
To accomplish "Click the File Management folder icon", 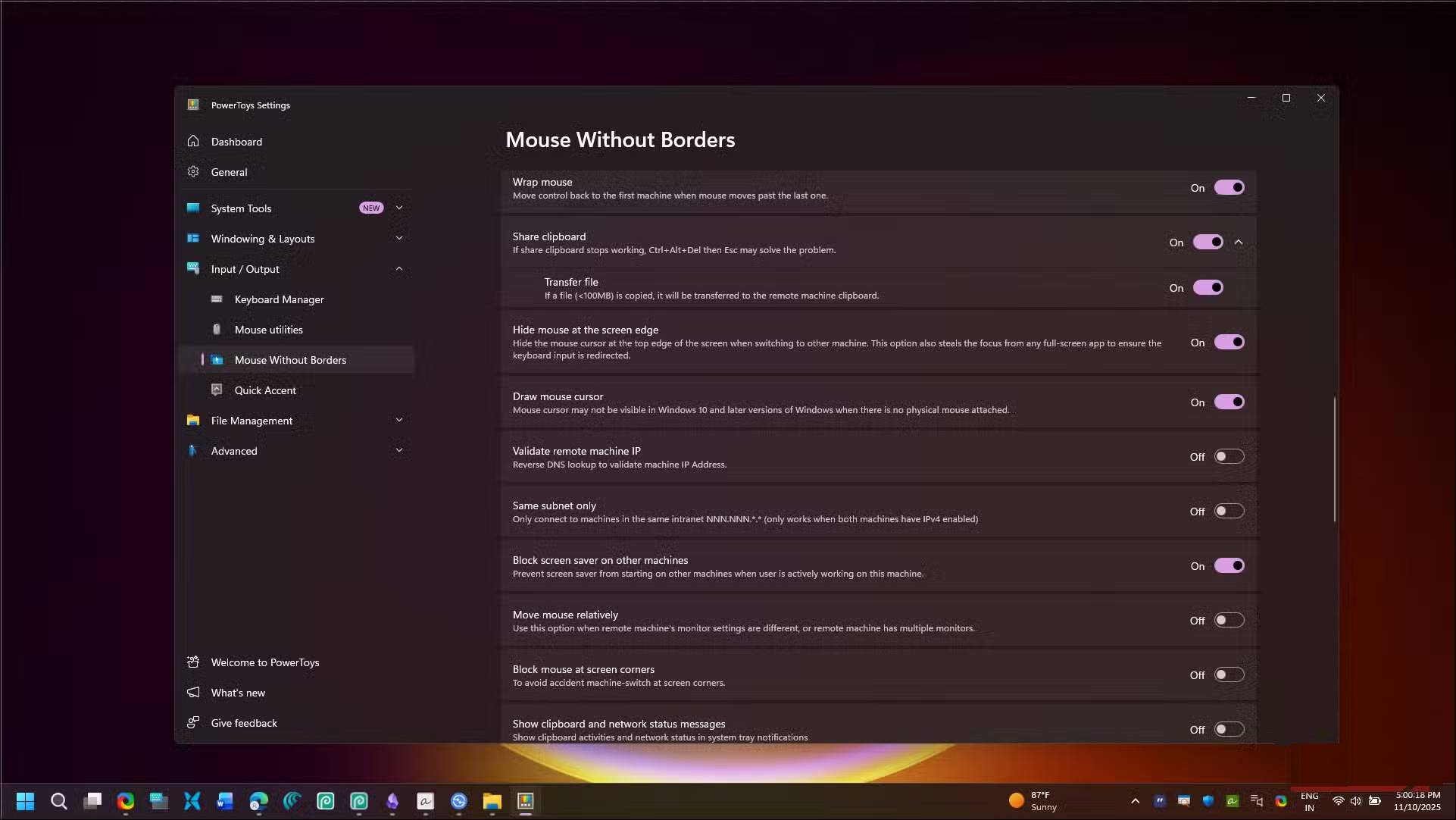I will 193,421.
